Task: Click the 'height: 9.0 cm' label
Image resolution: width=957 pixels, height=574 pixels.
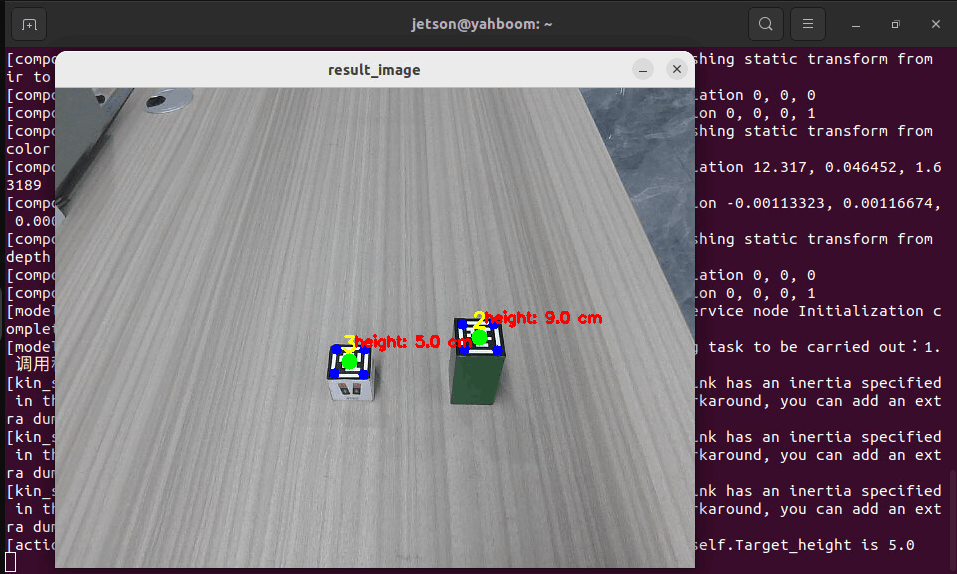Action: click(543, 318)
